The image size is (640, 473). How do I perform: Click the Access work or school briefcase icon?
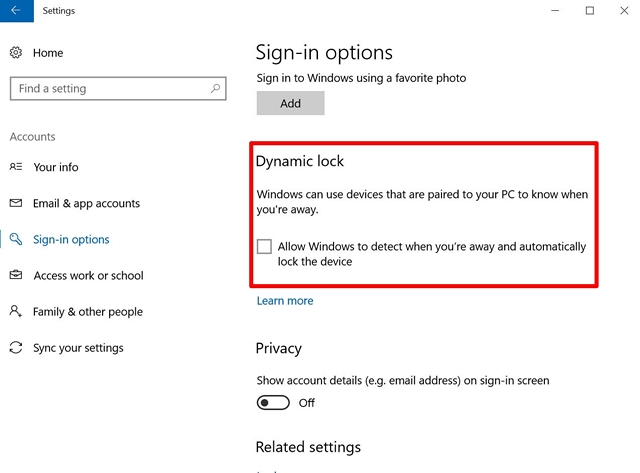[x=16, y=275]
